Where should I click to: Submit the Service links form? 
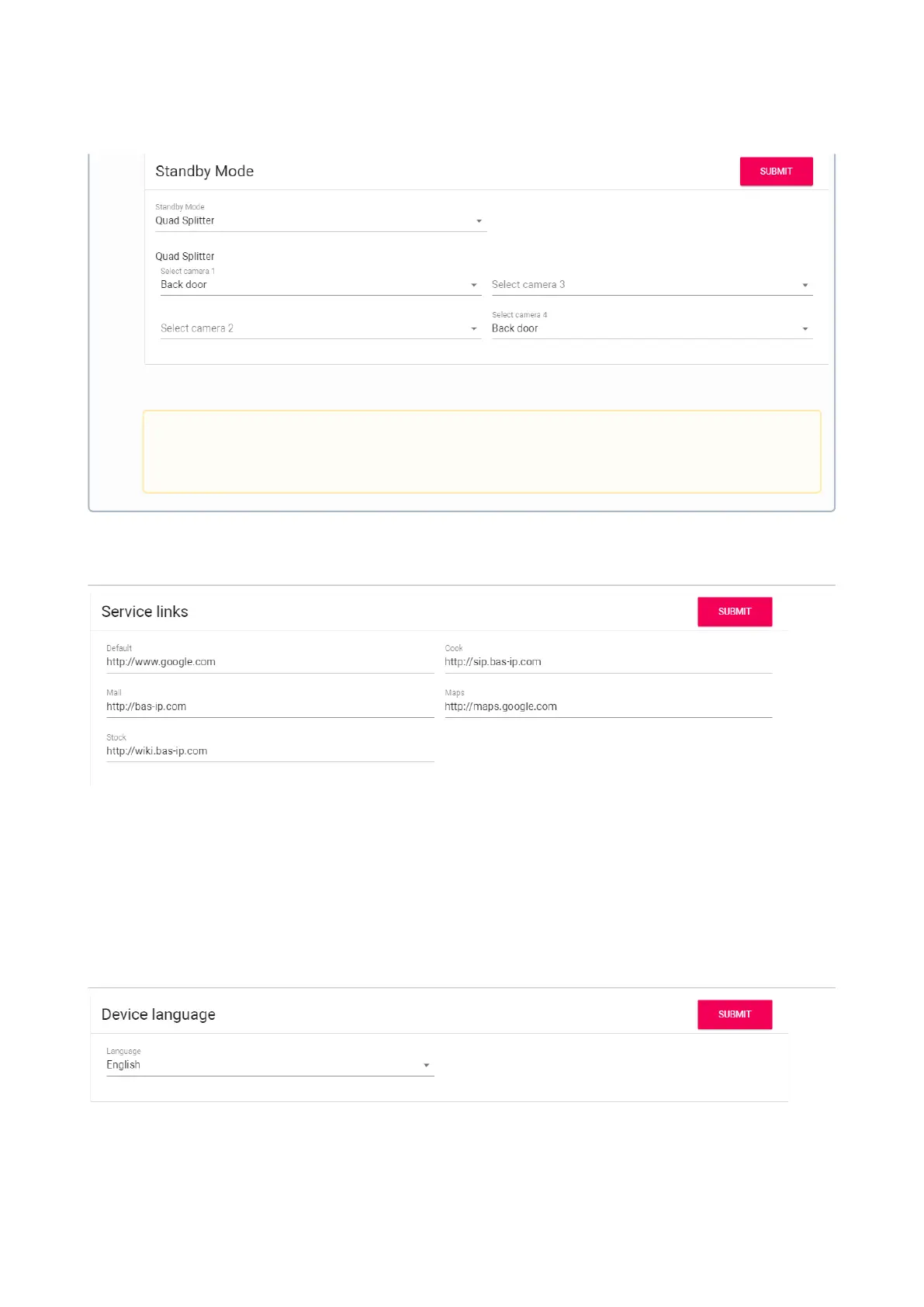coord(734,612)
